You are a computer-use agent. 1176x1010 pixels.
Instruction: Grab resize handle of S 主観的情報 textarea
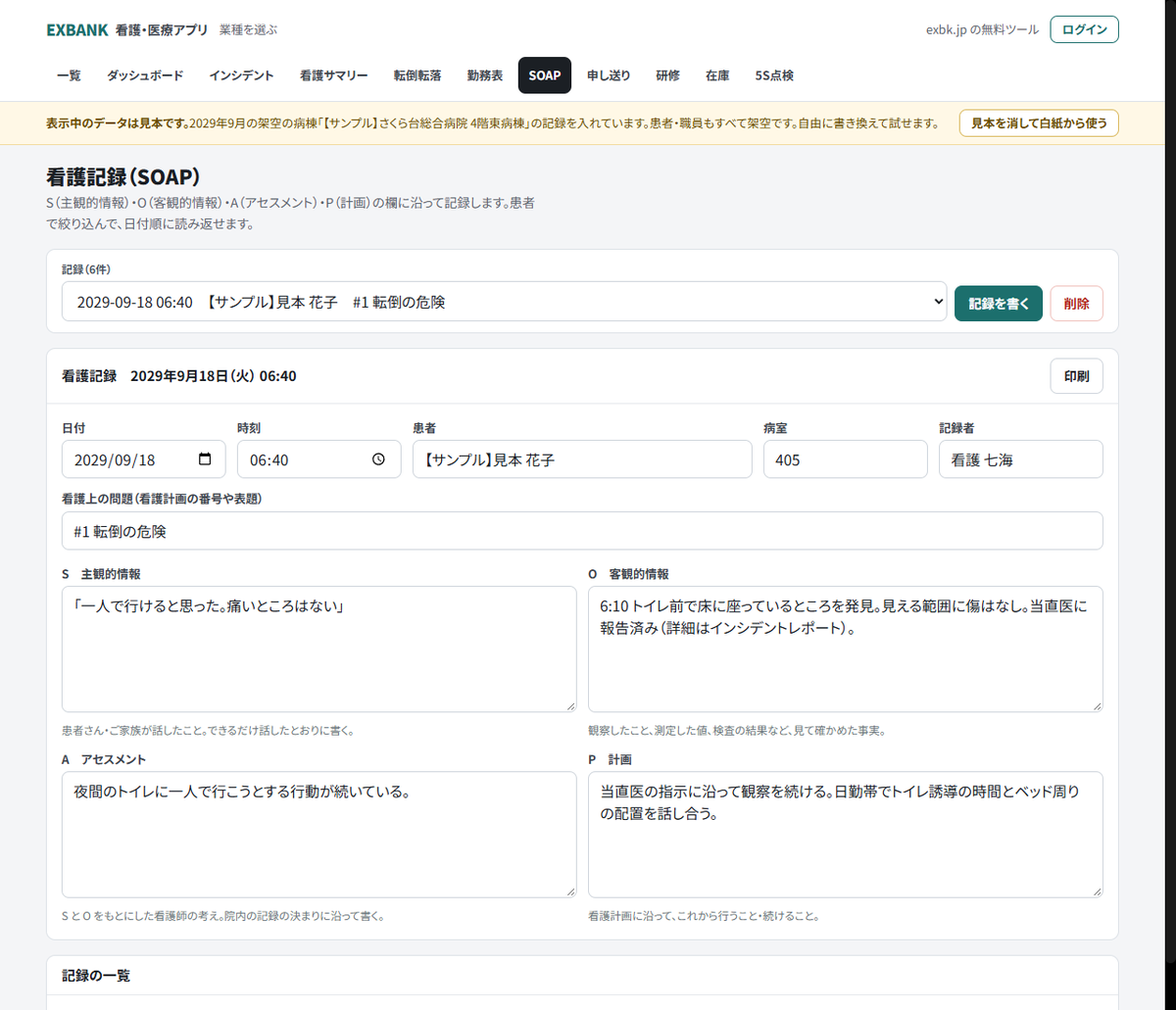click(x=570, y=705)
